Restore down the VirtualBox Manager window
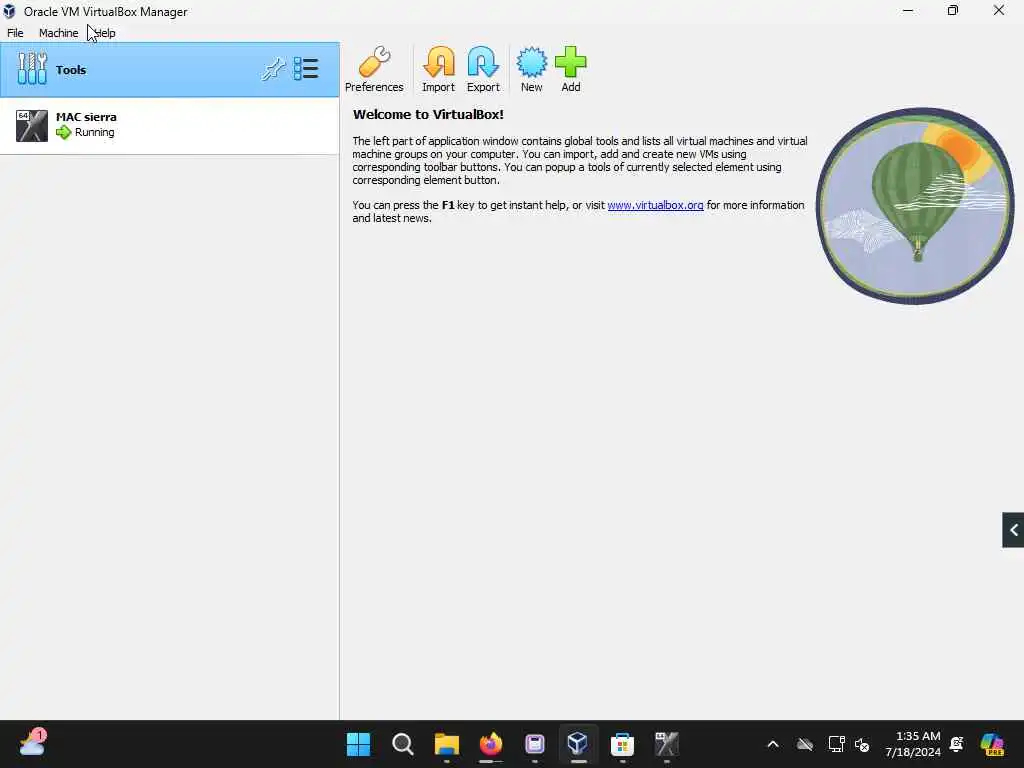 pos(953,10)
